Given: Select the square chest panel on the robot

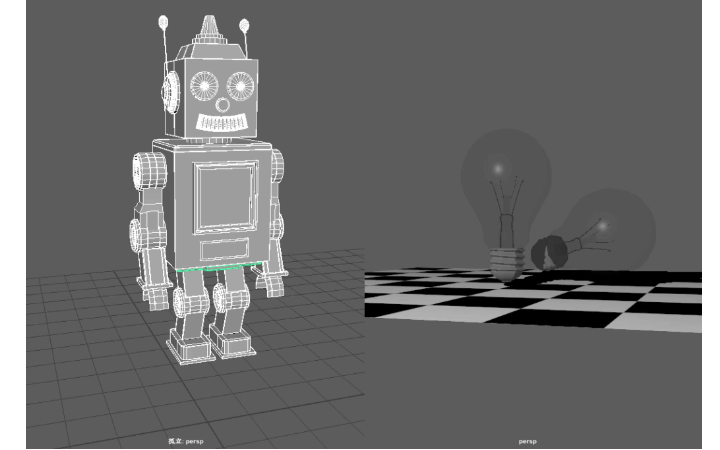Looking at the screenshot, I should coord(224,197).
